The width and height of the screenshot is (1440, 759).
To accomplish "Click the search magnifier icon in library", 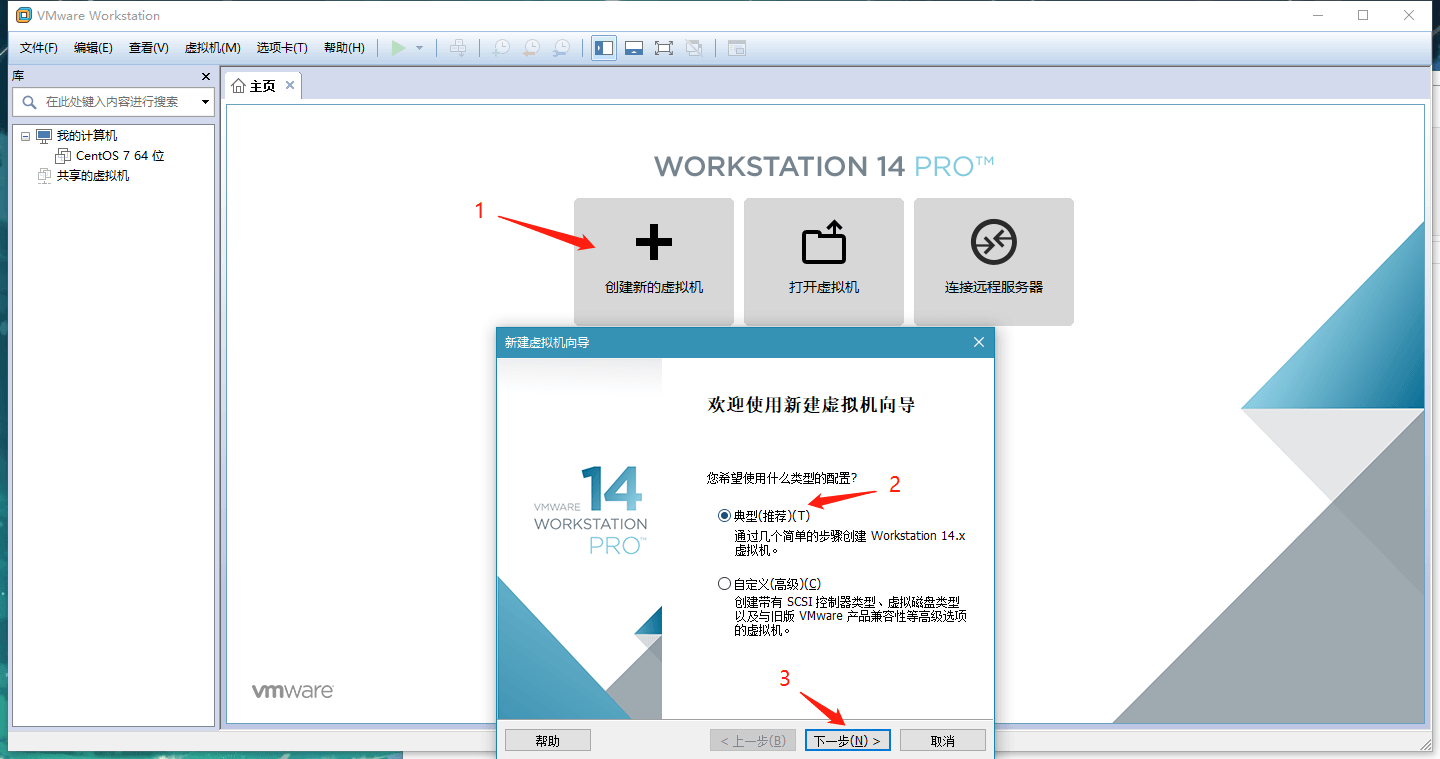I will (28, 101).
